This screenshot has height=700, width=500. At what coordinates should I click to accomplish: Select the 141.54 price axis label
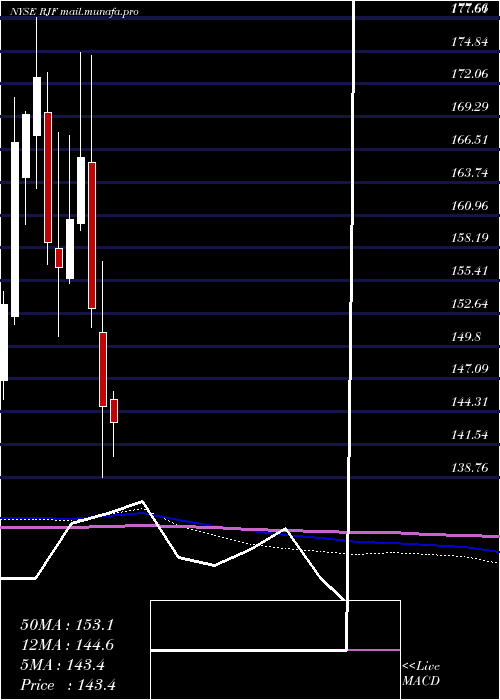point(470,434)
